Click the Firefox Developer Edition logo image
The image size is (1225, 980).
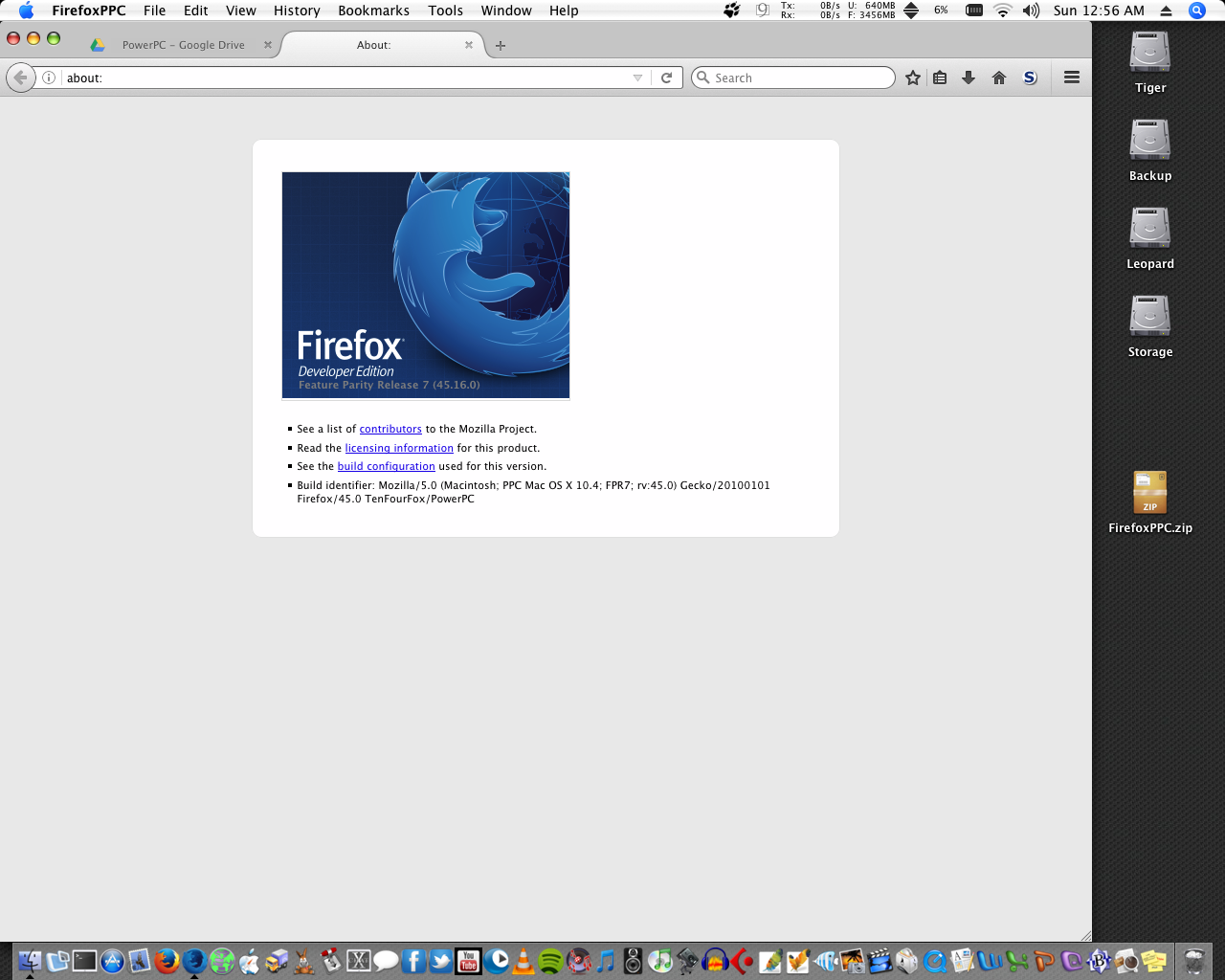tap(426, 285)
